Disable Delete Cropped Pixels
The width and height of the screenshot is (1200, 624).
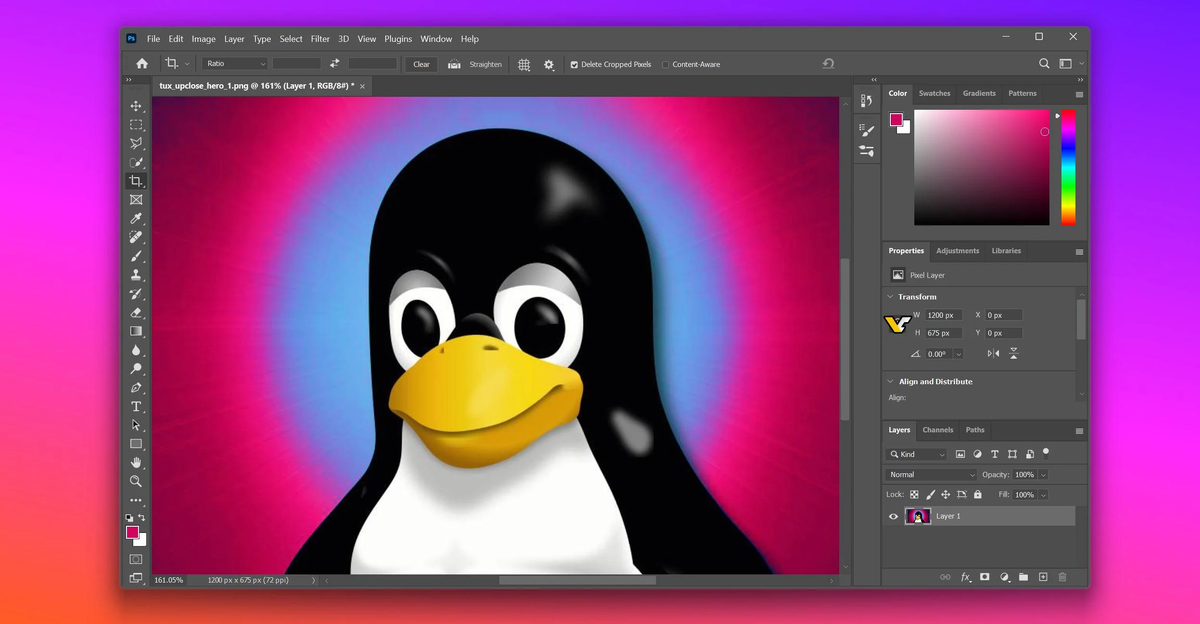coord(573,64)
